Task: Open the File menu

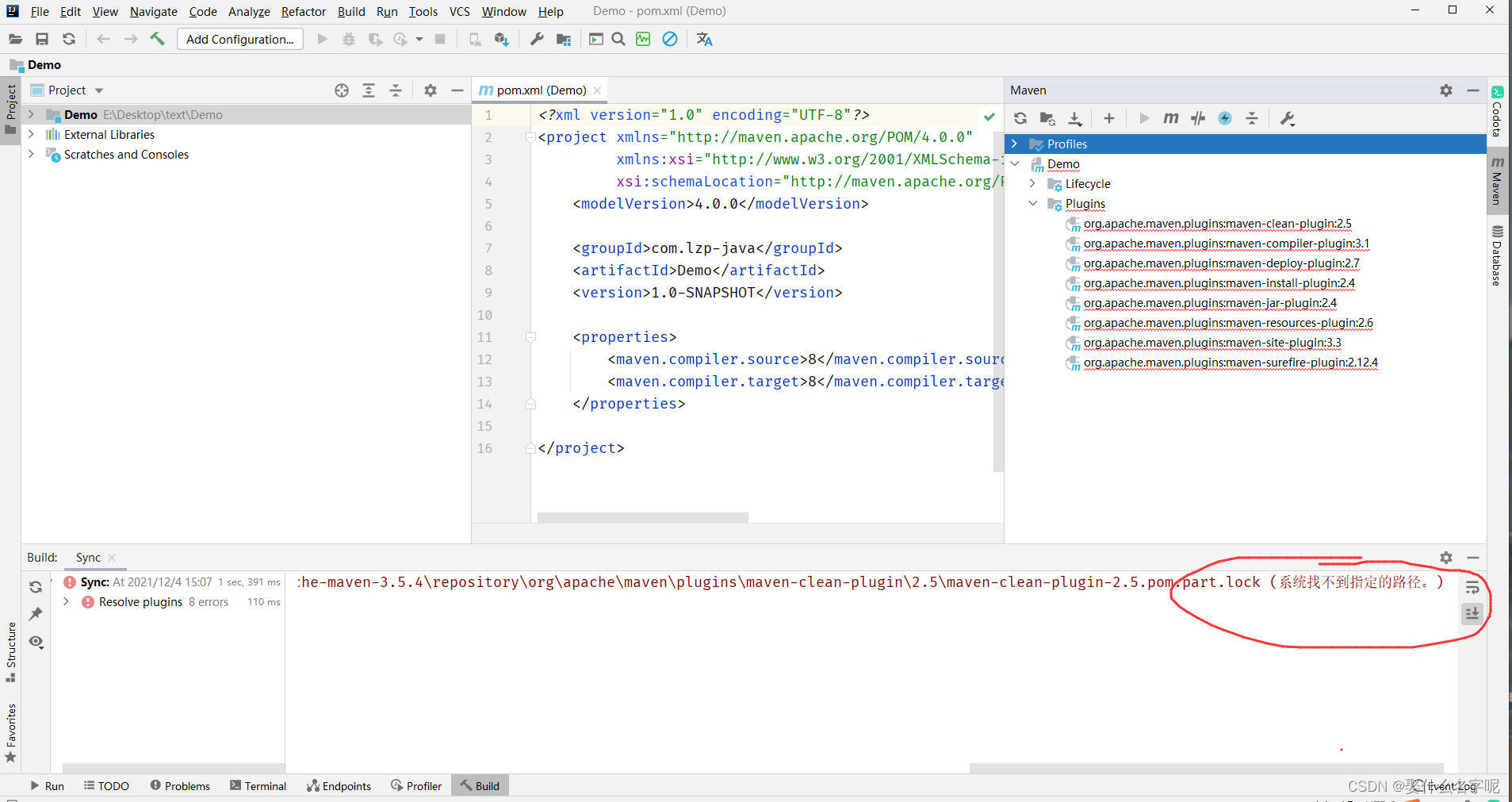Action: pos(40,11)
